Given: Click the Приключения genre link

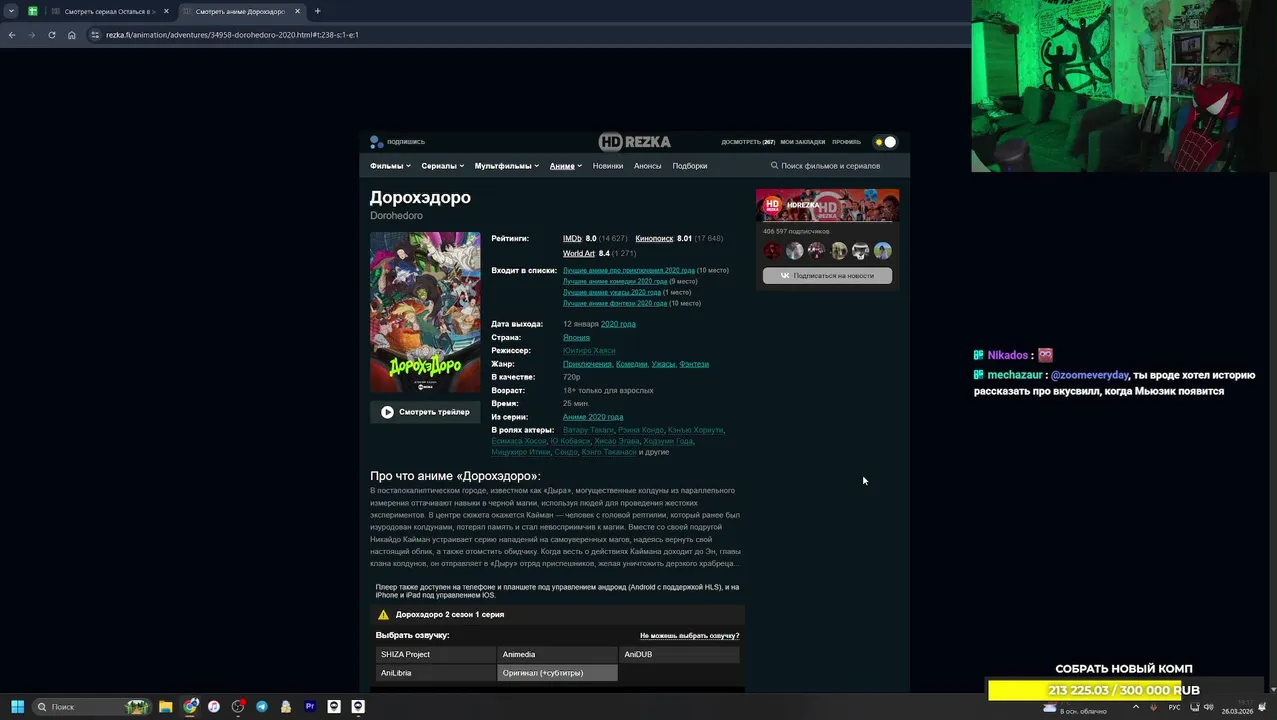Looking at the screenshot, I should coord(587,364).
